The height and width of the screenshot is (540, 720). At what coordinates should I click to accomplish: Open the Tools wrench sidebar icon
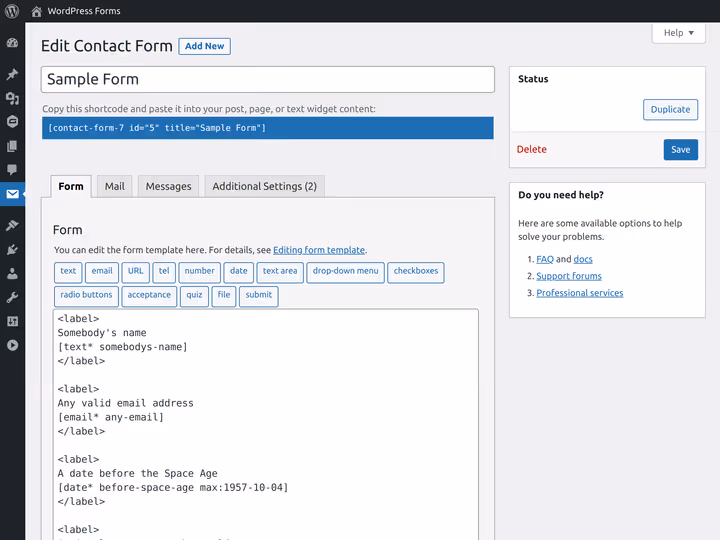coord(12,298)
